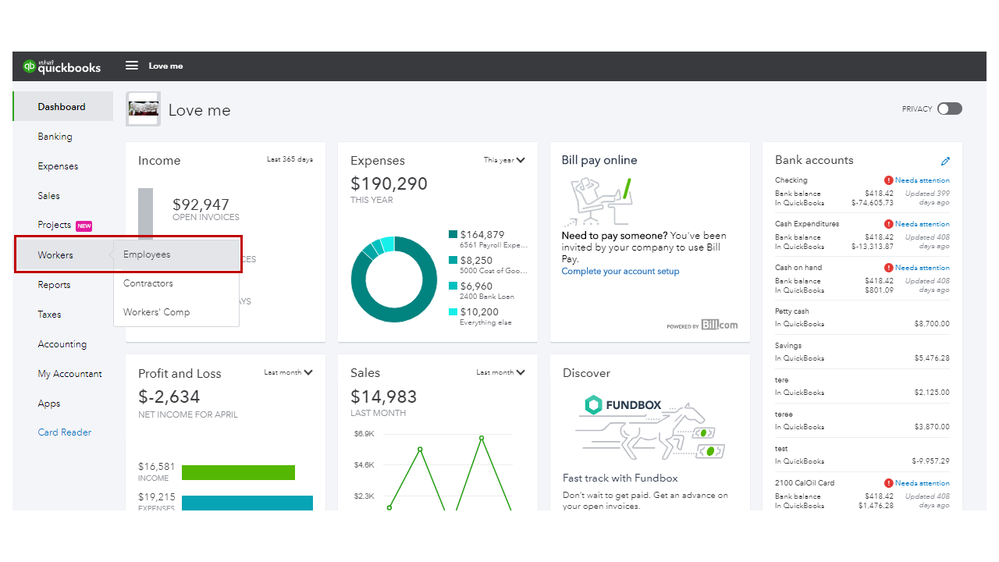999x562 pixels.
Task: Open Expenses in the sidebar
Action: [x=58, y=166]
